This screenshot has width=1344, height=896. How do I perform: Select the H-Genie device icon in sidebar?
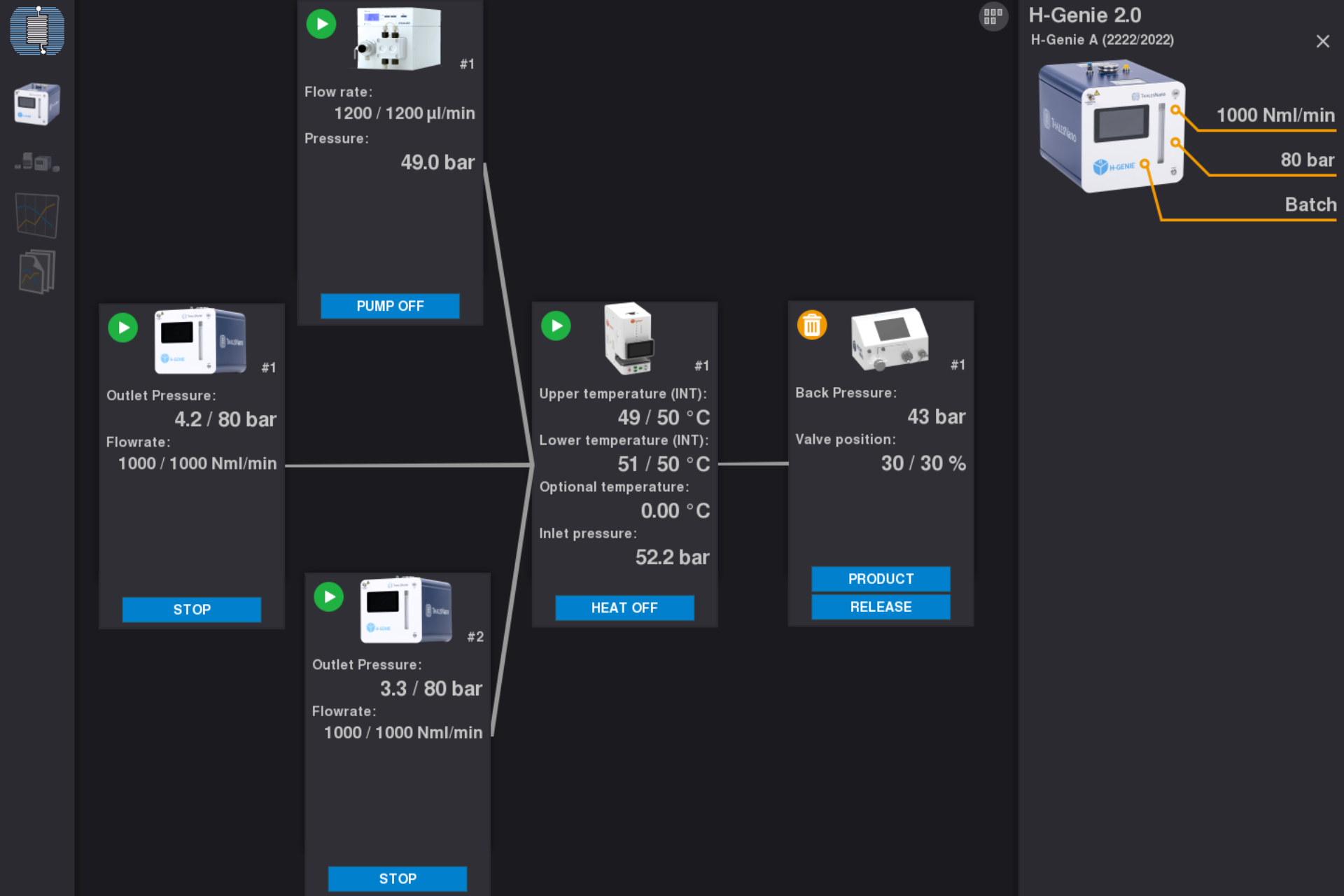[x=37, y=104]
